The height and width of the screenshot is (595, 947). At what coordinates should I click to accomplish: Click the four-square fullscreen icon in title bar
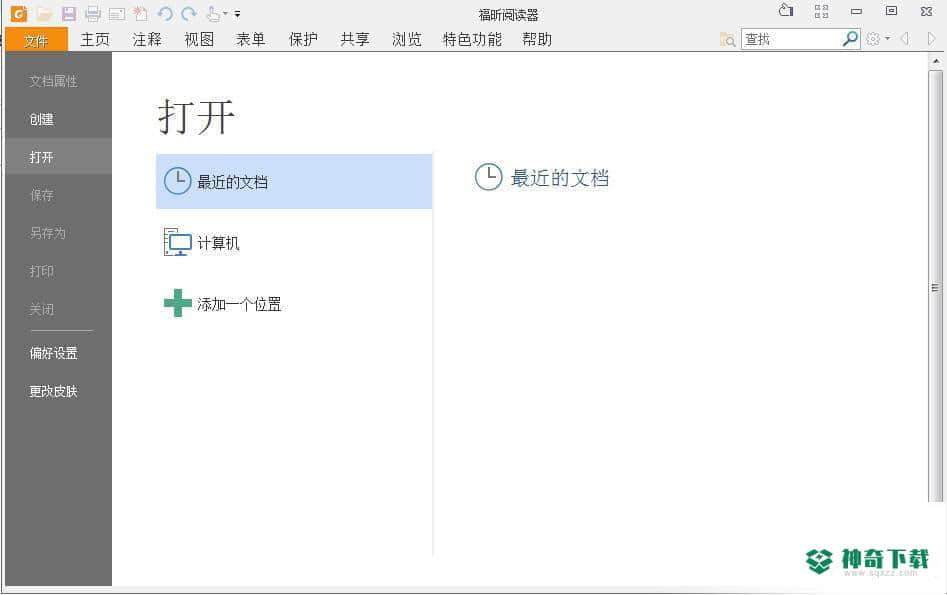[821, 11]
